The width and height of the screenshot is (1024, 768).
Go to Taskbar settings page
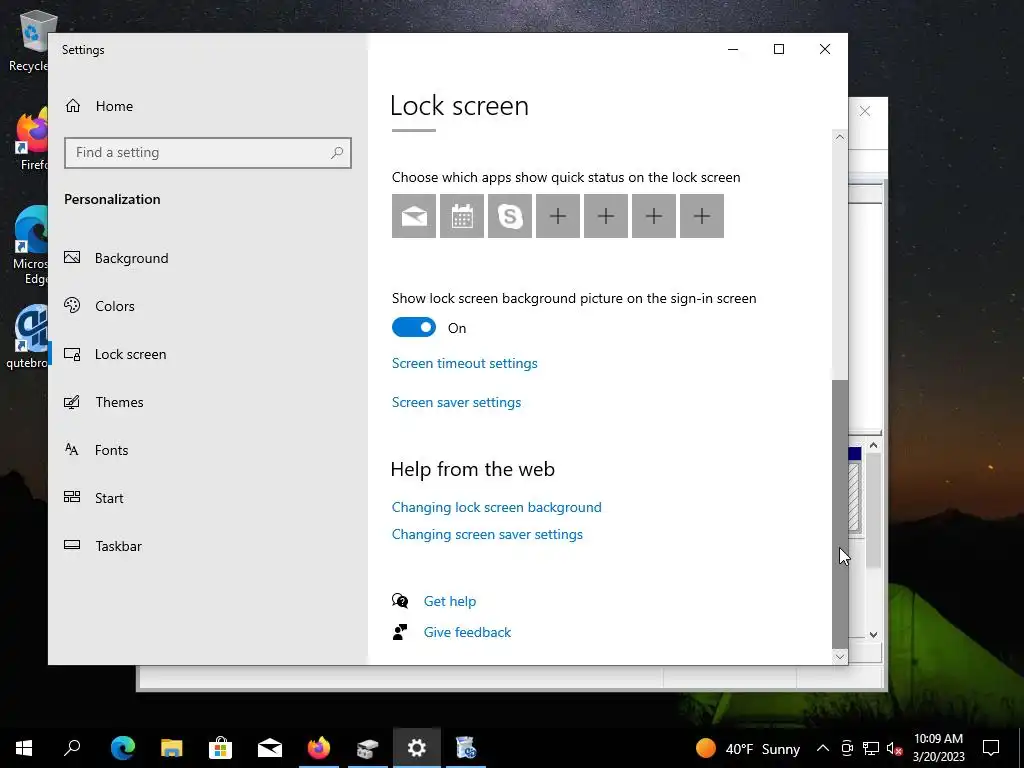[x=208, y=546]
